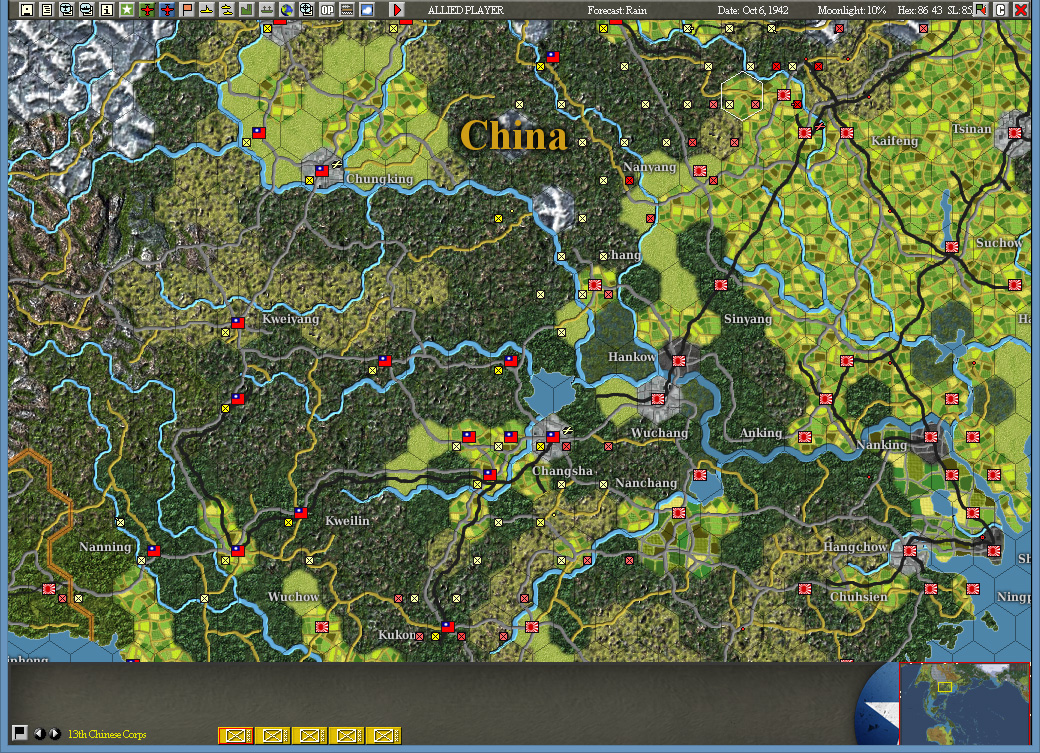Open the OP toolbar button

327,9
